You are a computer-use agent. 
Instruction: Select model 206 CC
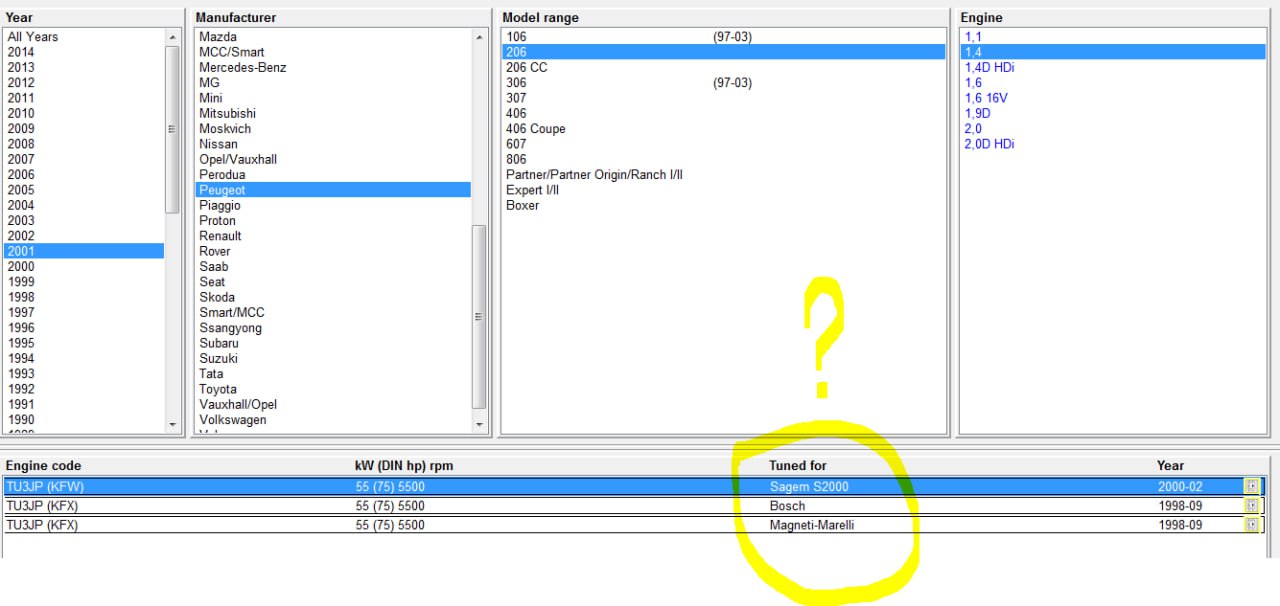coord(527,67)
